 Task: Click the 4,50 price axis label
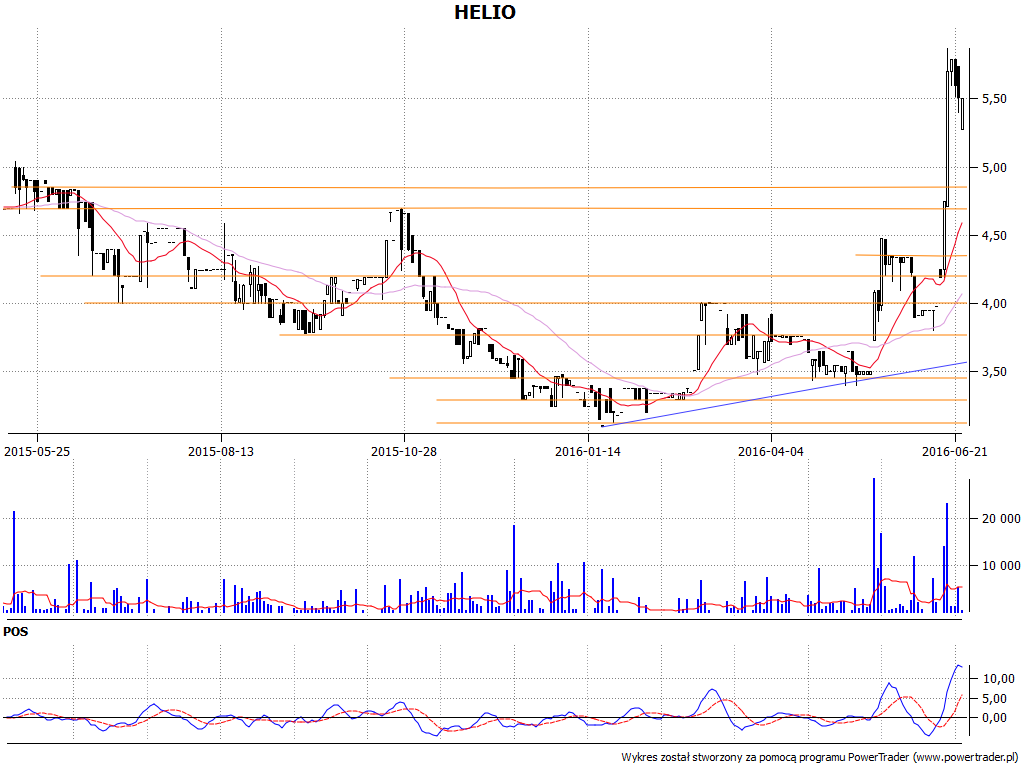(994, 236)
